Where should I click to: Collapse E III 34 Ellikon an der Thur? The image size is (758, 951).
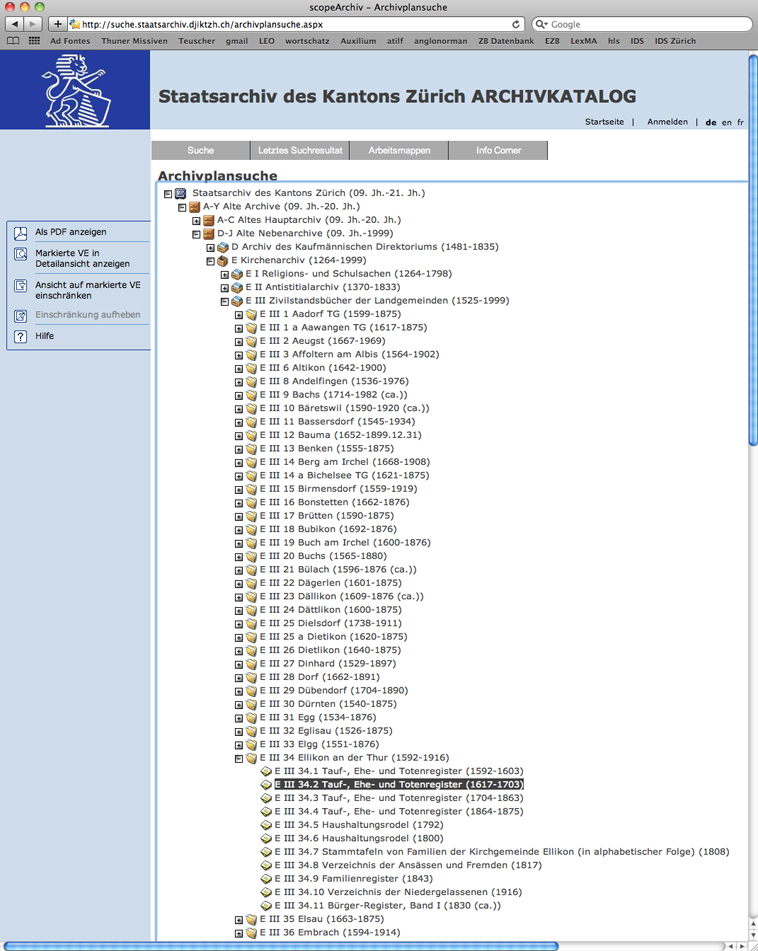[239, 759]
